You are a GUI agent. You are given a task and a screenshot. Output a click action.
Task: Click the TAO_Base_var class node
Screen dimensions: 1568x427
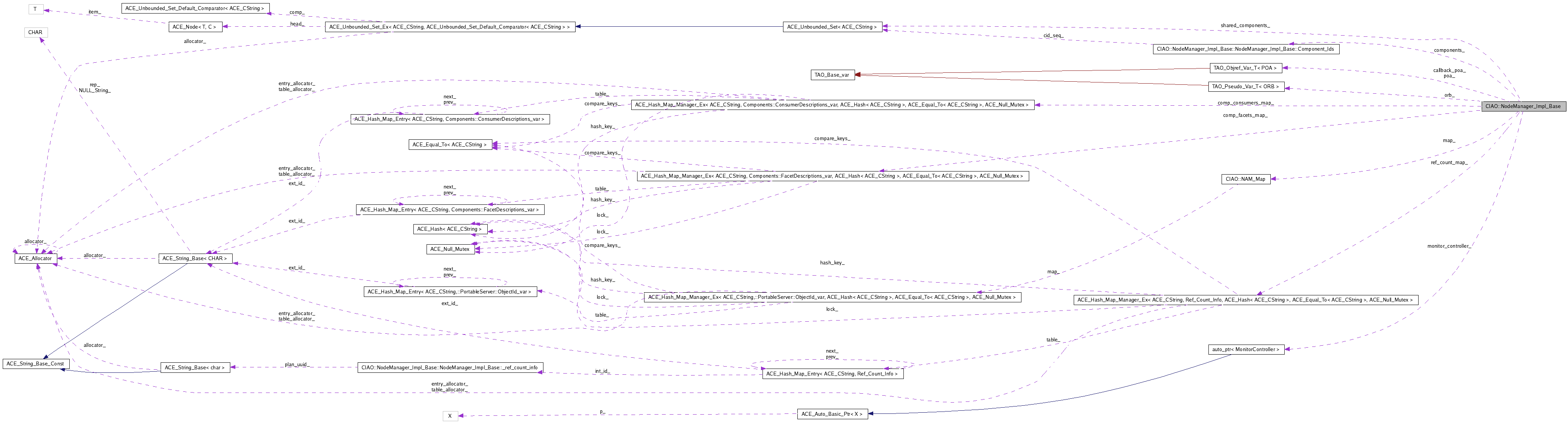[832, 75]
